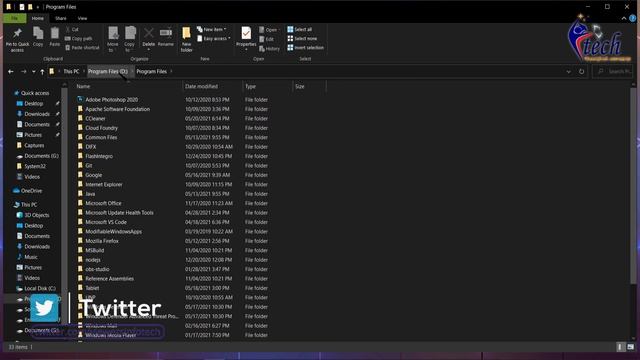Image resolution: width=640 pixels, height=360 pixels.
Task: Click Select all in ribbon
Action: click(x=300, y=29)
